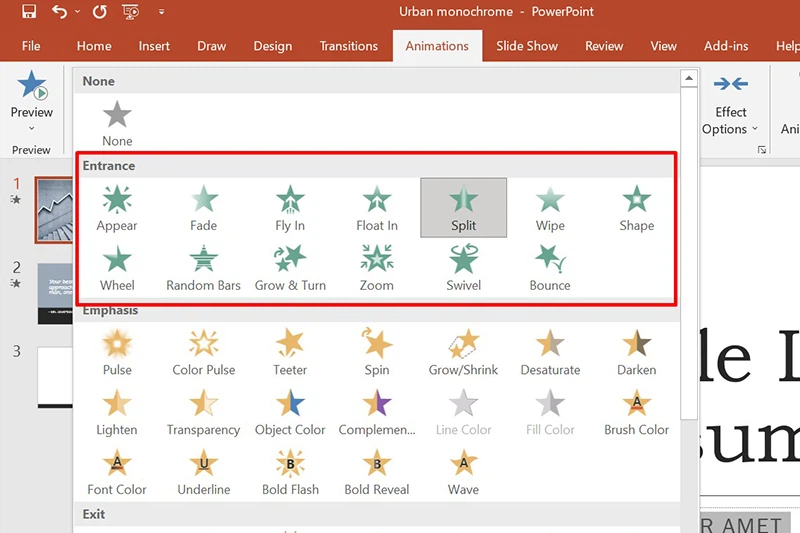
Task: Apply the Bounce entrance effect
Action: click(x=550, y=268)
